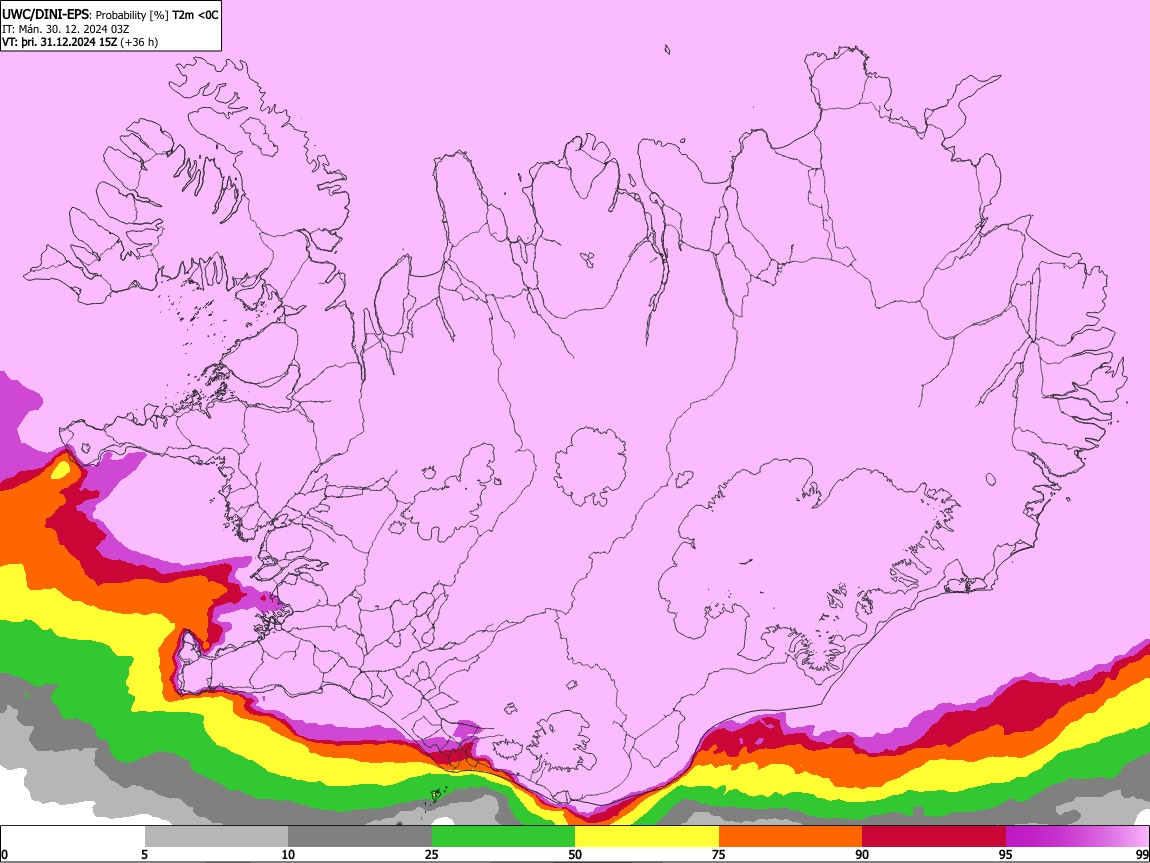Viewport: 1150px width, 863px height.
Task: Click the crimson 90-95 legend swatch
Action: (x=934, y=837)
